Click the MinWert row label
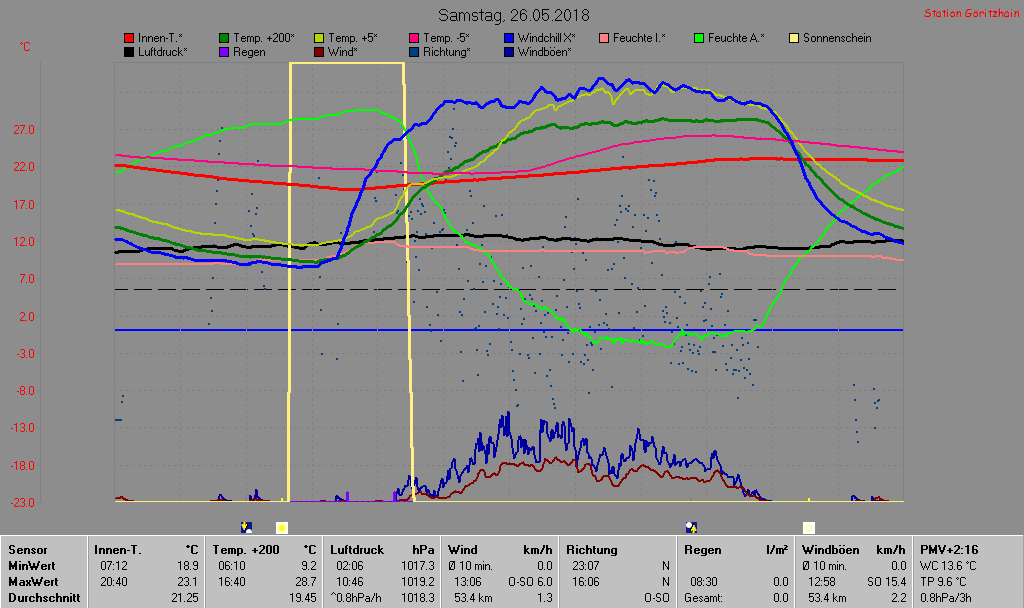 32,566
